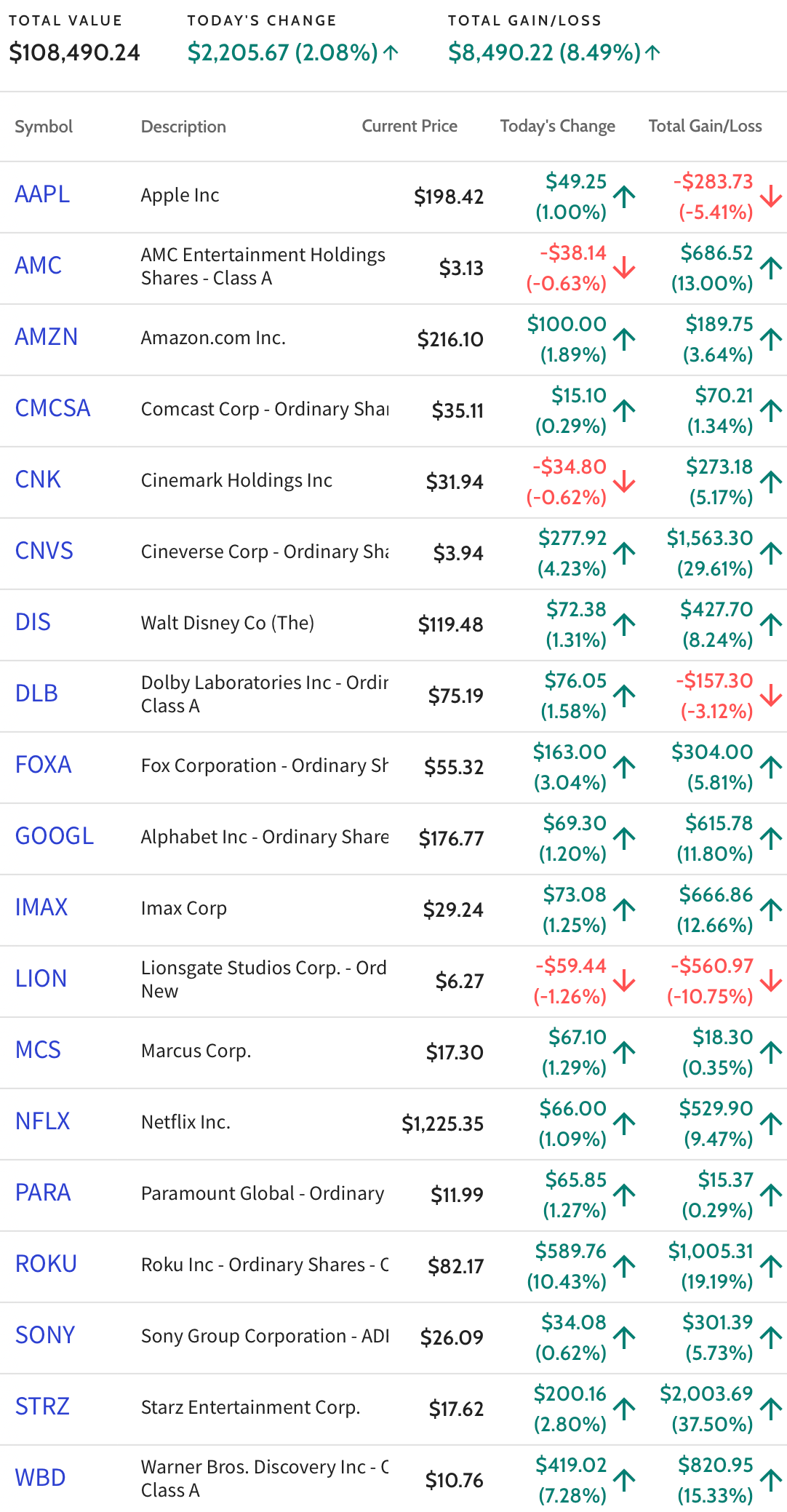This screenshot has height=1512, width=787.
Task: Click the up arrow beside Total Gain/Loss total
Action: 653,52
